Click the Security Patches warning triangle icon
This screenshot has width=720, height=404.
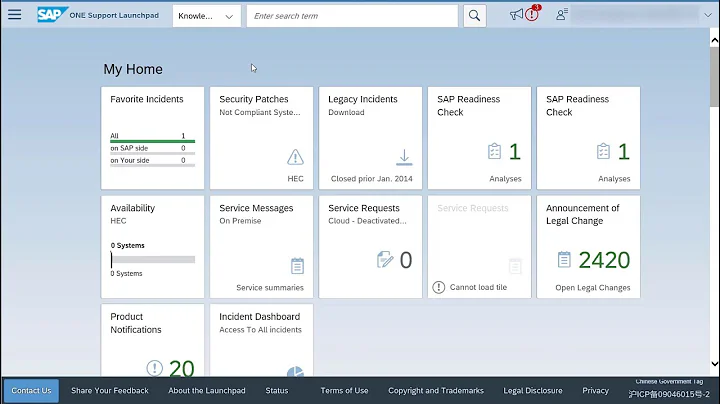[295, 157]
